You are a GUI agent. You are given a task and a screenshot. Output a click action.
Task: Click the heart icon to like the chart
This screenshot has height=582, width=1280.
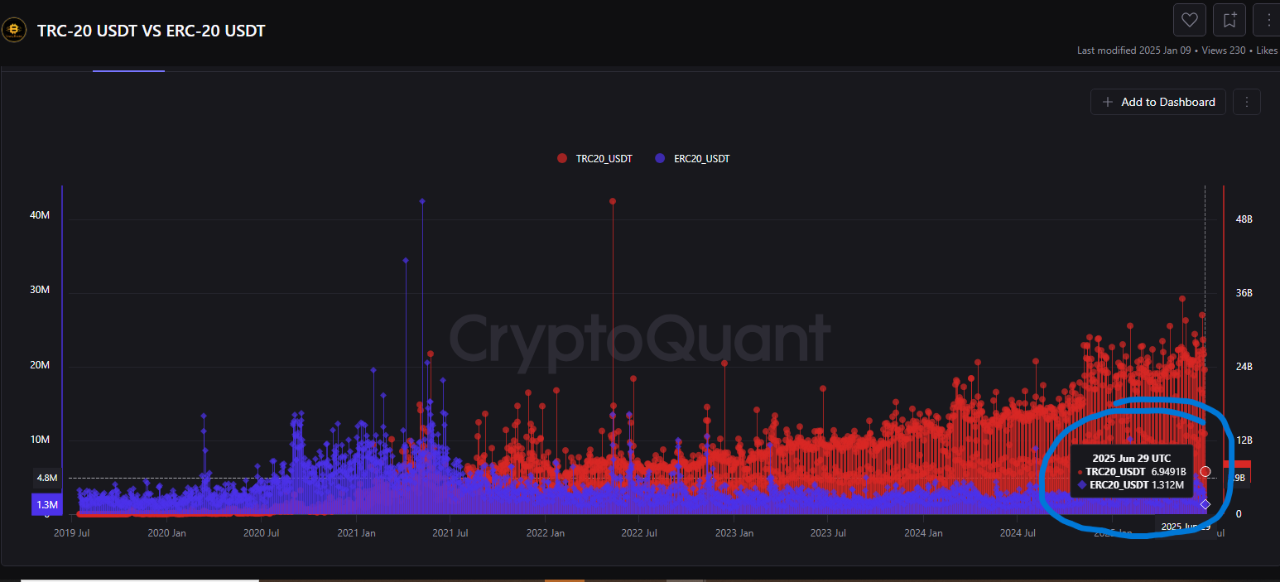click(1189, 19)
